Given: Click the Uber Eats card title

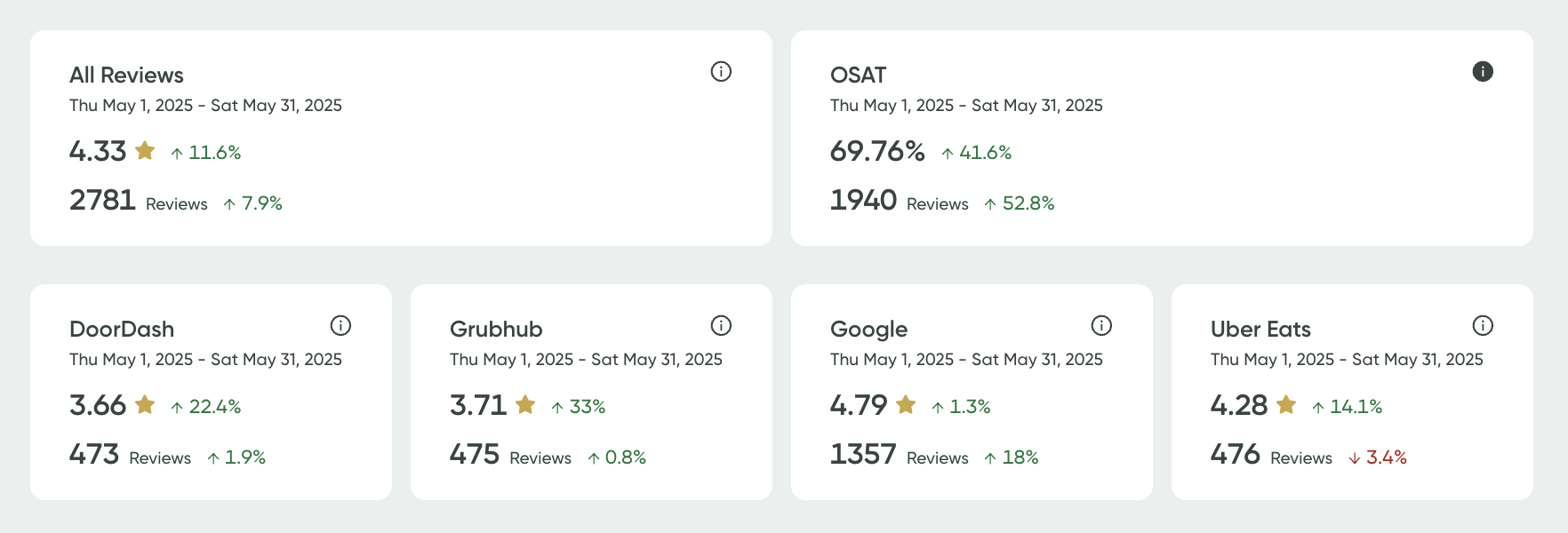Looking at the screenshot, I should 1260,330.
